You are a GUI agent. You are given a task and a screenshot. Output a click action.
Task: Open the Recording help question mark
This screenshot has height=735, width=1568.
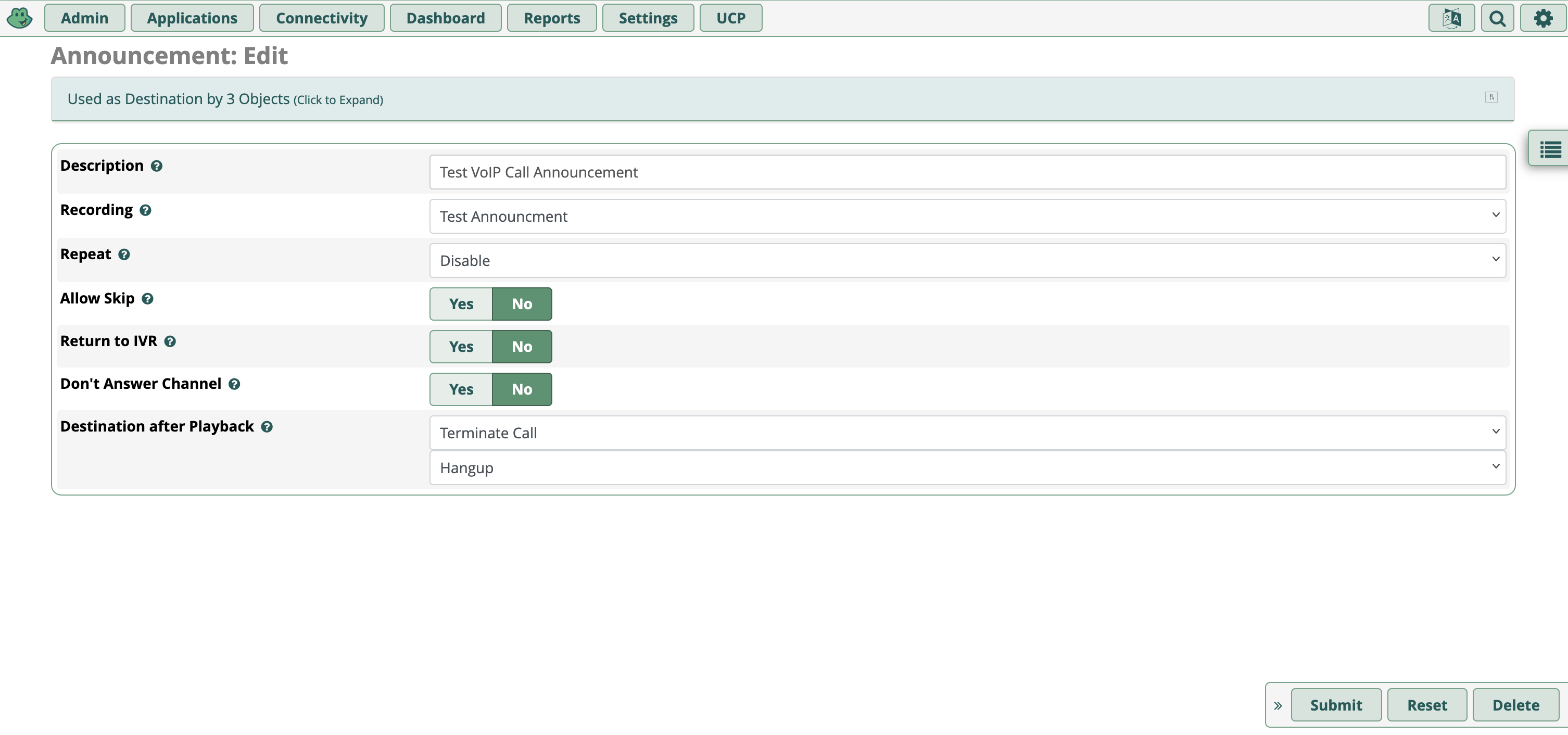click(146, 210)
